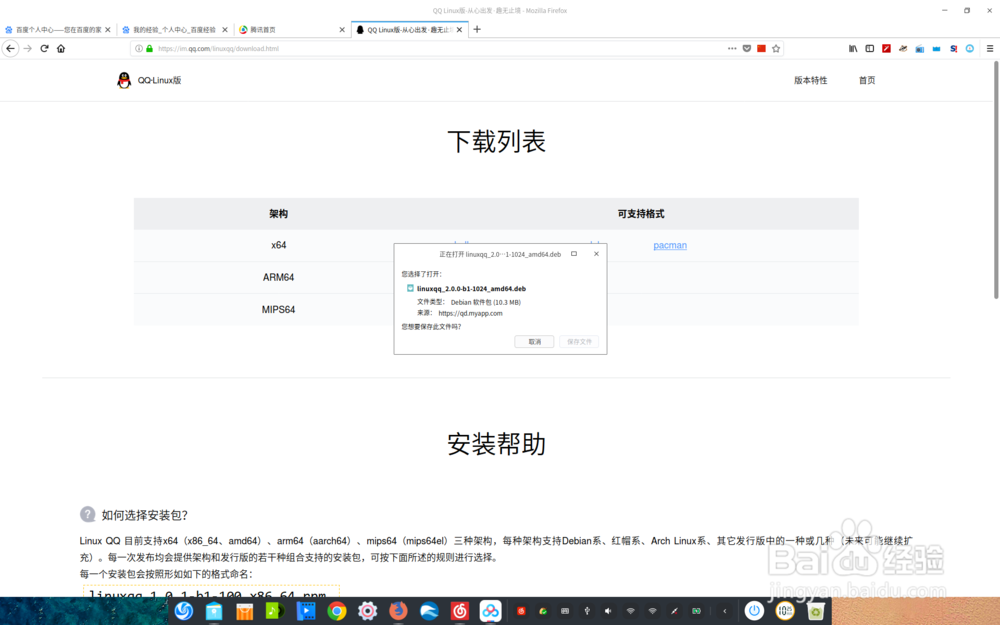Open the Deepin launcher in the dock

click(x=184, y=611)
